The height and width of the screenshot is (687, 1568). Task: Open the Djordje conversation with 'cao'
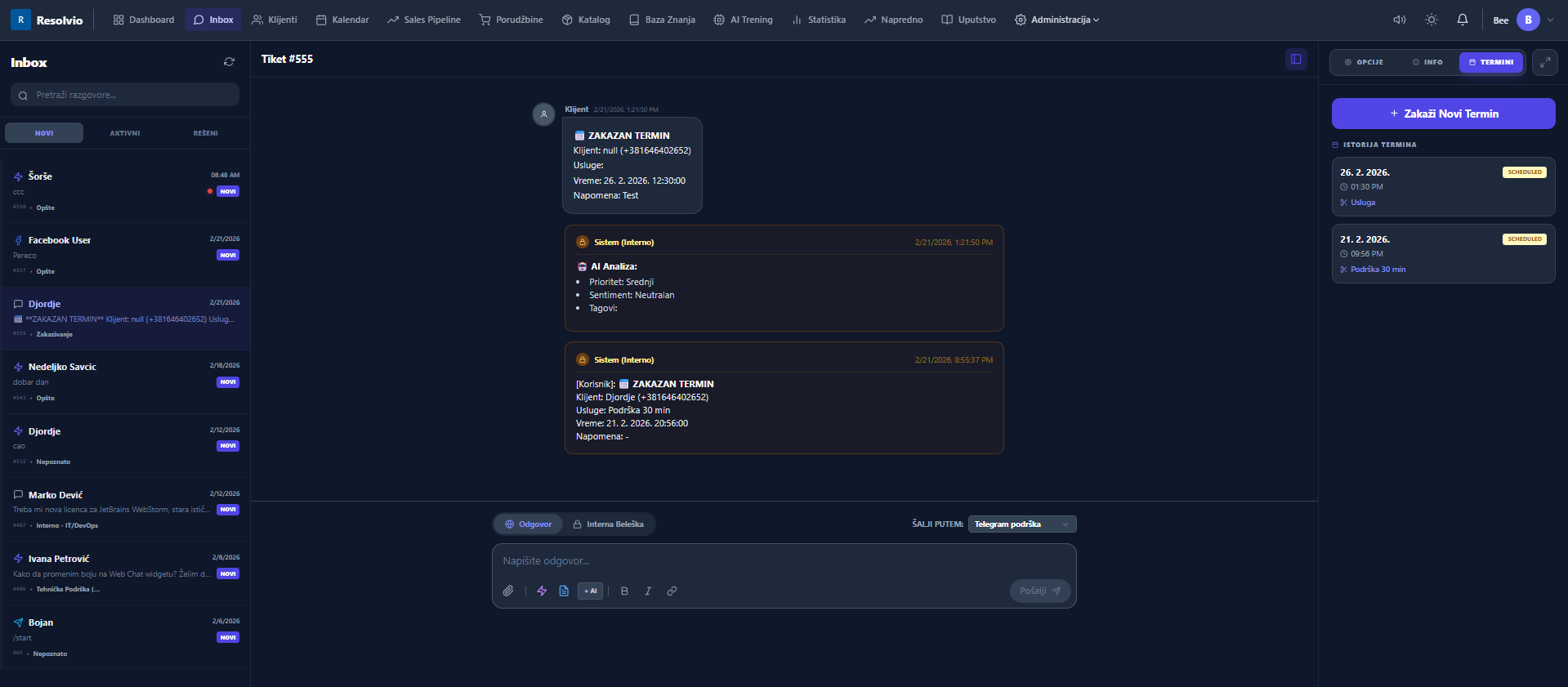coord(125,445)
